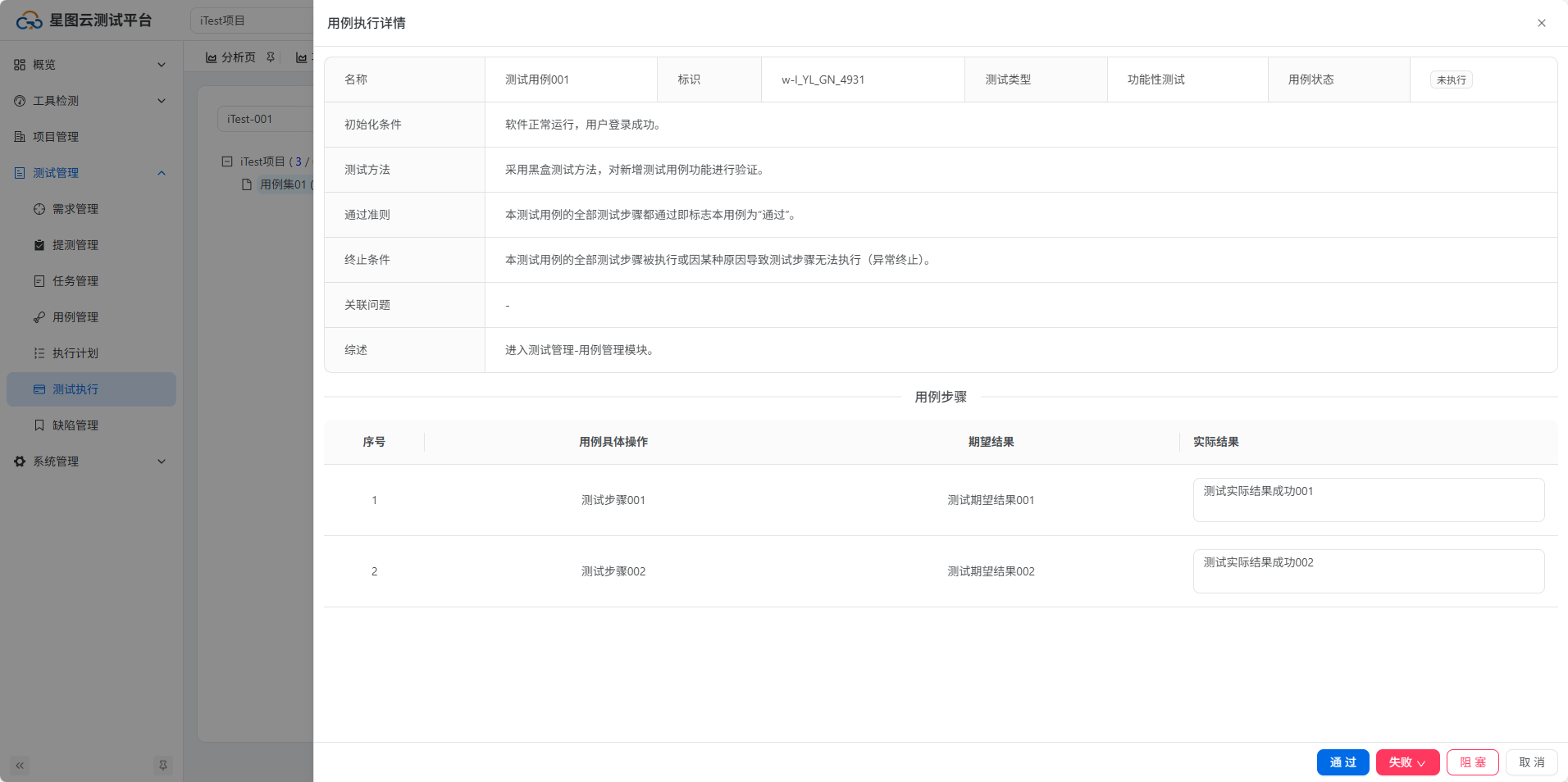The image size is (1568, 782).
Task: Click the sidebar collapse double-arrow icon
Action: (x=20, y=766)
